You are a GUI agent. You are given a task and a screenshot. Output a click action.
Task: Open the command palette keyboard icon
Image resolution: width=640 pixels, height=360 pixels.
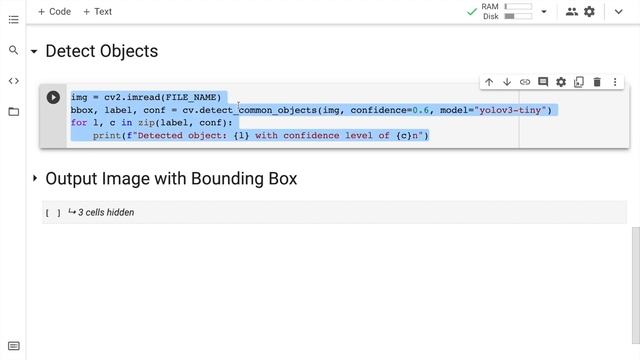(x=13, y=346)
